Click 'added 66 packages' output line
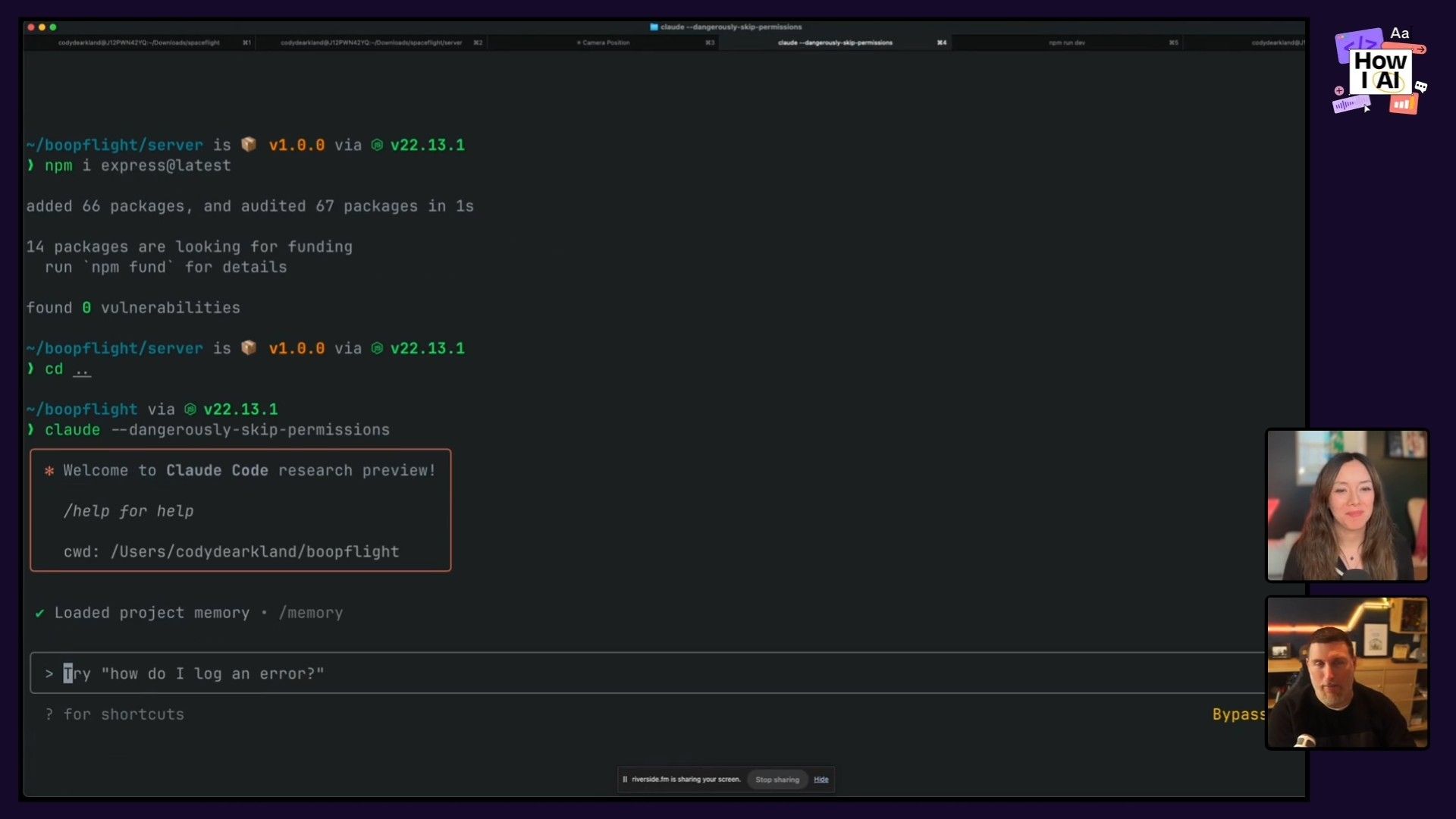Screen dimensions: 1456x819 click(x=249, y=206)
